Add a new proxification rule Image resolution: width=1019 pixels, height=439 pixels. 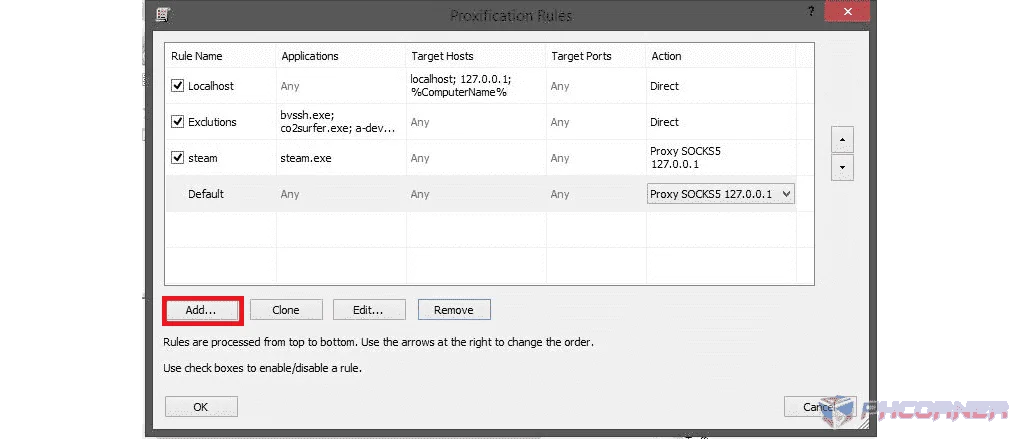(201, 310)
